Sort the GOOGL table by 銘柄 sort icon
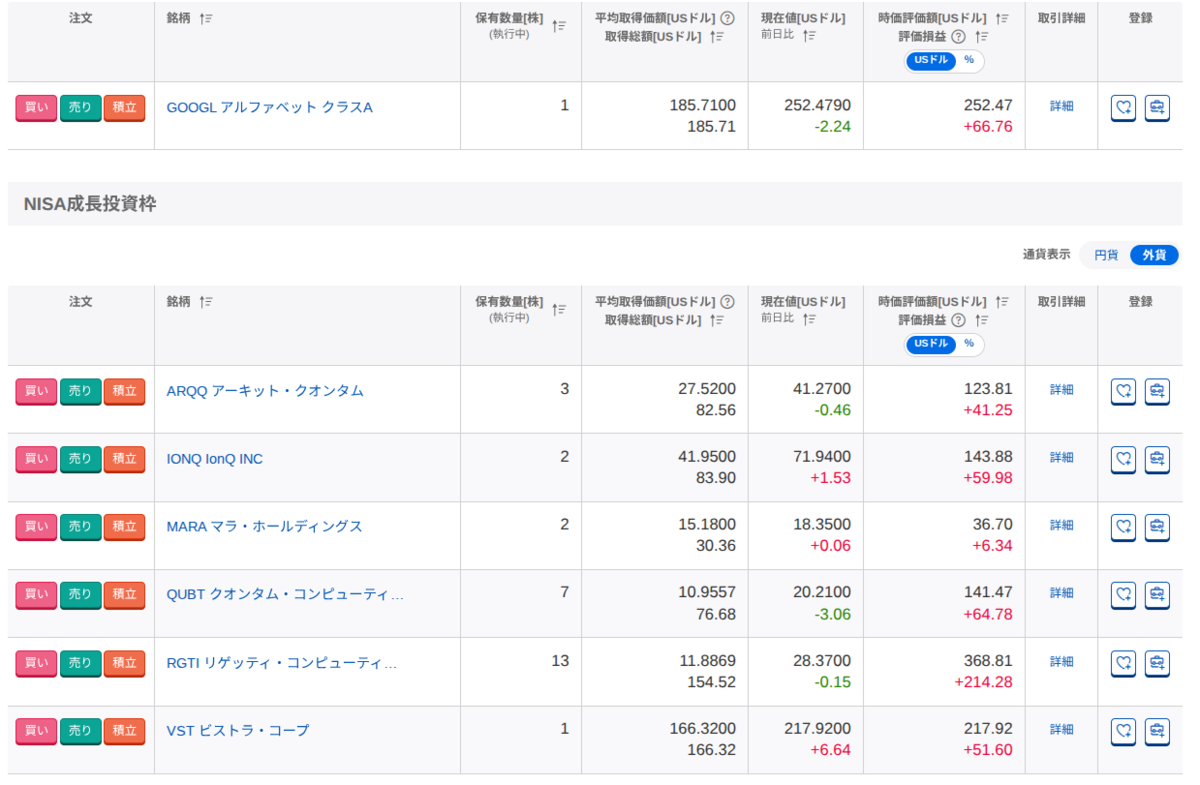Screen dimensions: 1200x785 (x=206, y=18)
